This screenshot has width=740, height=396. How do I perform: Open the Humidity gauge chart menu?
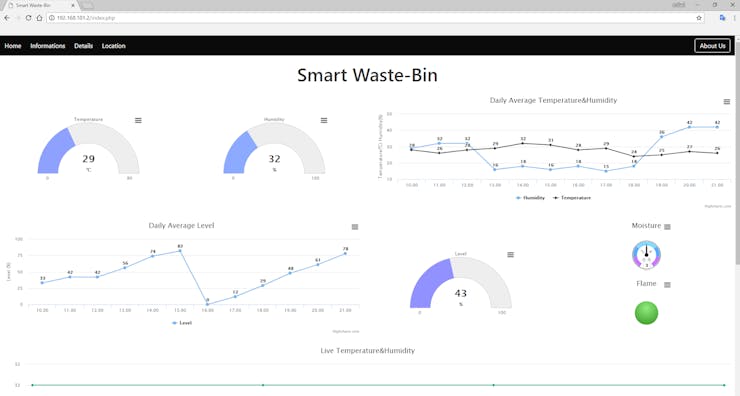pyautogui.click(x=324, y=120)
